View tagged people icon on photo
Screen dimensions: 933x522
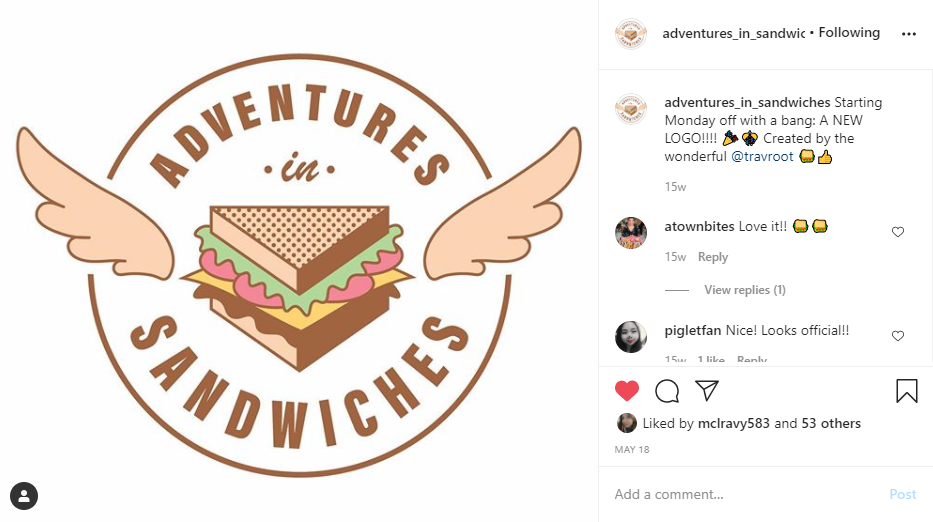pos(24,496)
